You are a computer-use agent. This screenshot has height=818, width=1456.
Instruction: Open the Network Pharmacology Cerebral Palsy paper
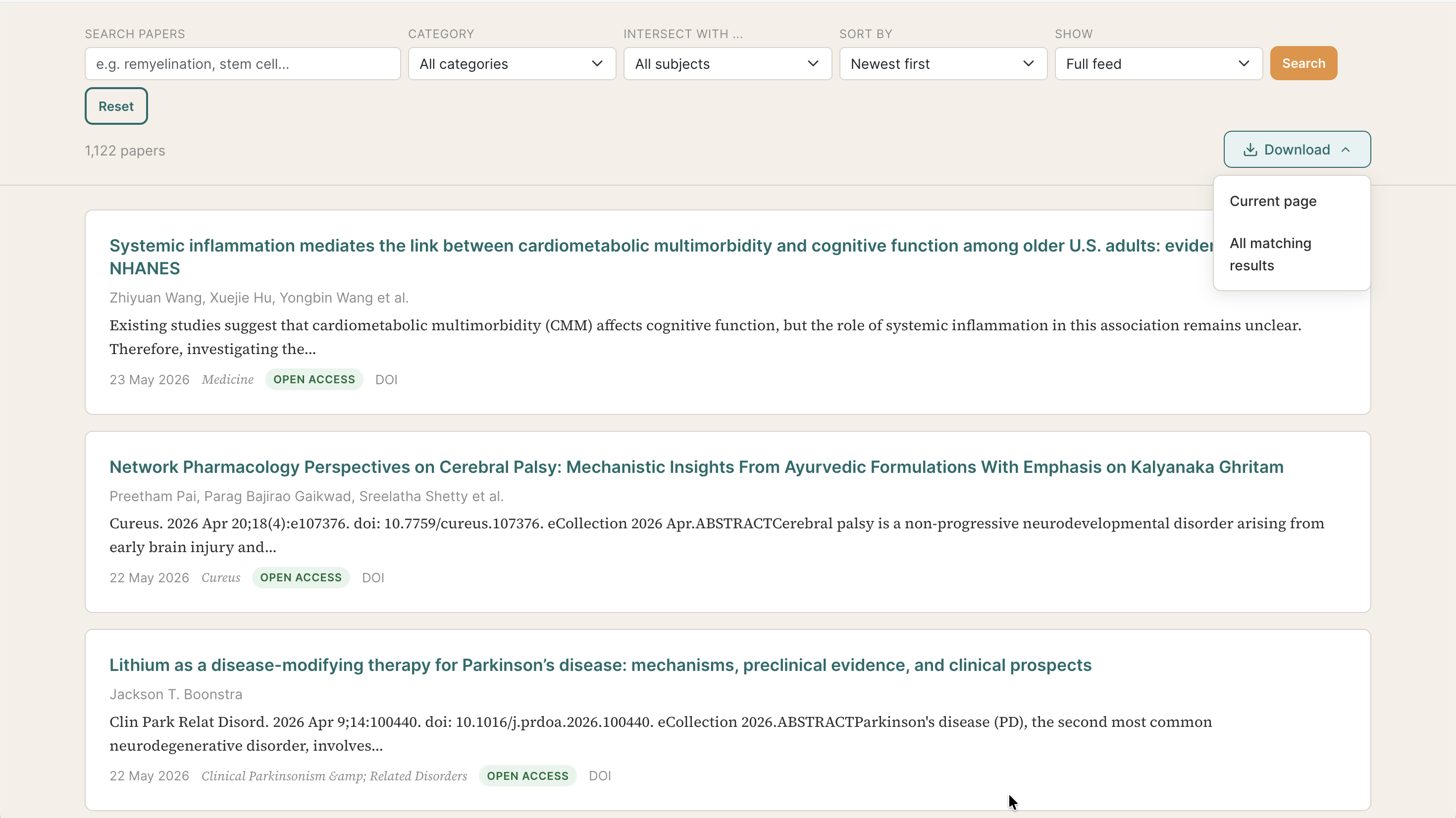[x=696, y=467]
